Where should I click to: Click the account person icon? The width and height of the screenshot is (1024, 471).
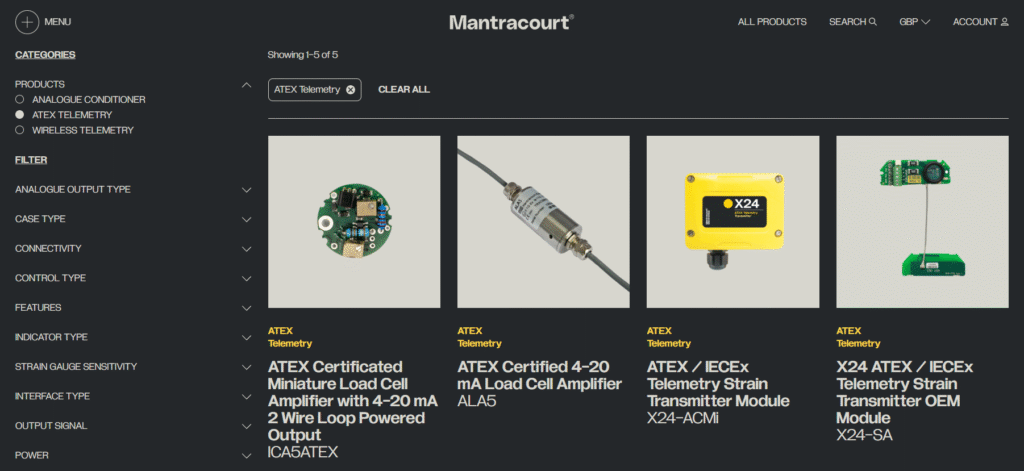(x=1004, y=22)
